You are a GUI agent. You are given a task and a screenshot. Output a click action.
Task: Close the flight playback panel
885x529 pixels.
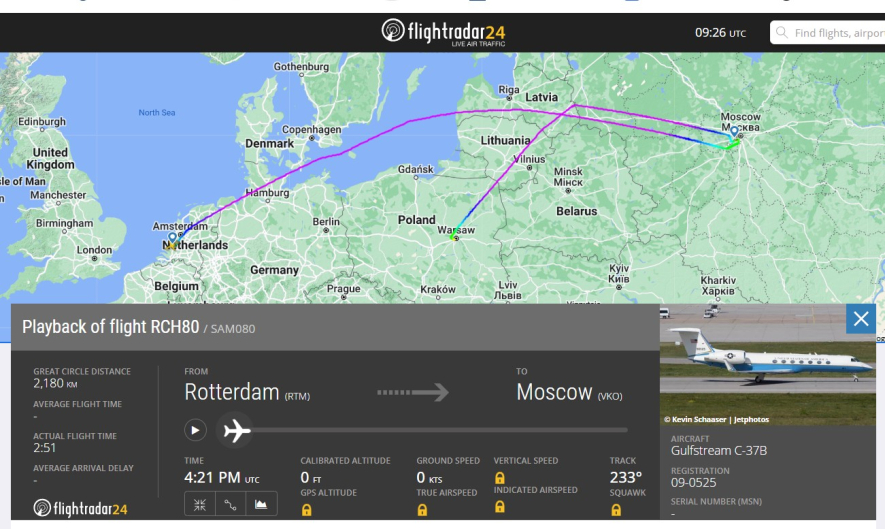pos(861,319)
